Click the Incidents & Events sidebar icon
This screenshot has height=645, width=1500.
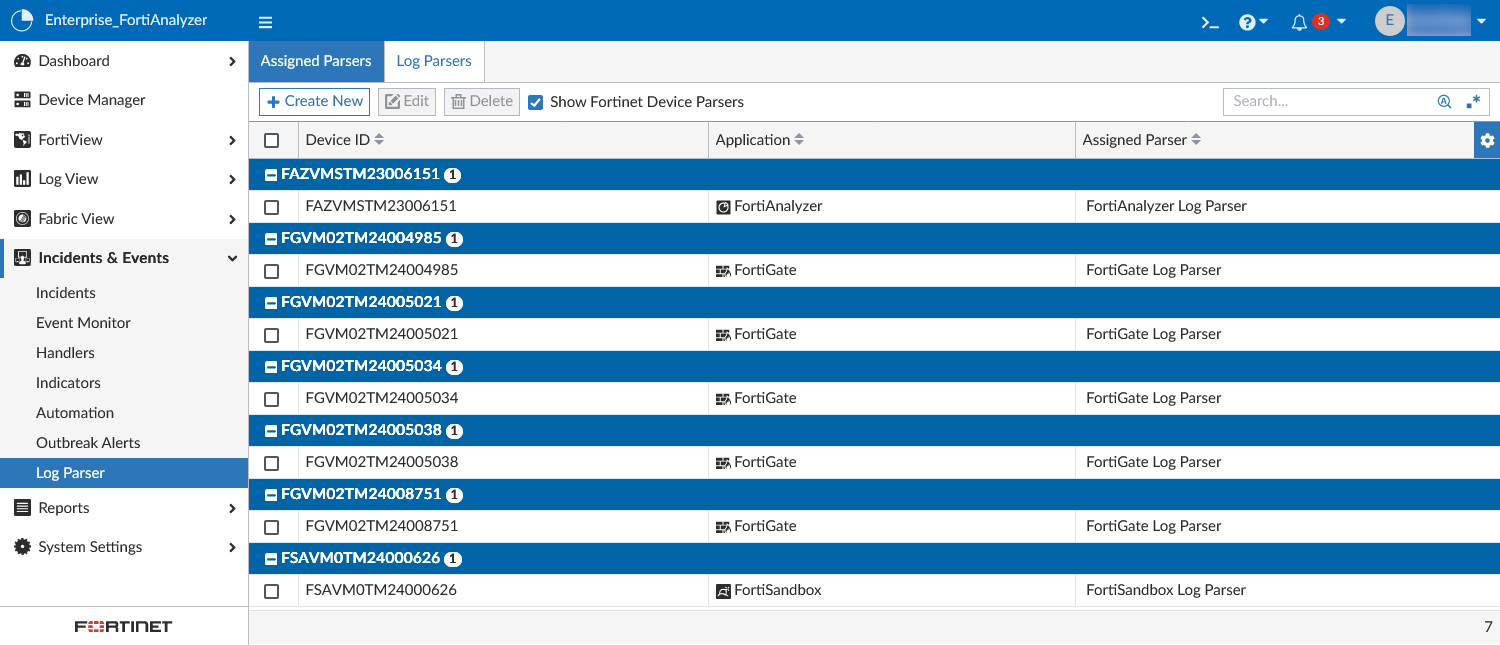click(22, 258)
